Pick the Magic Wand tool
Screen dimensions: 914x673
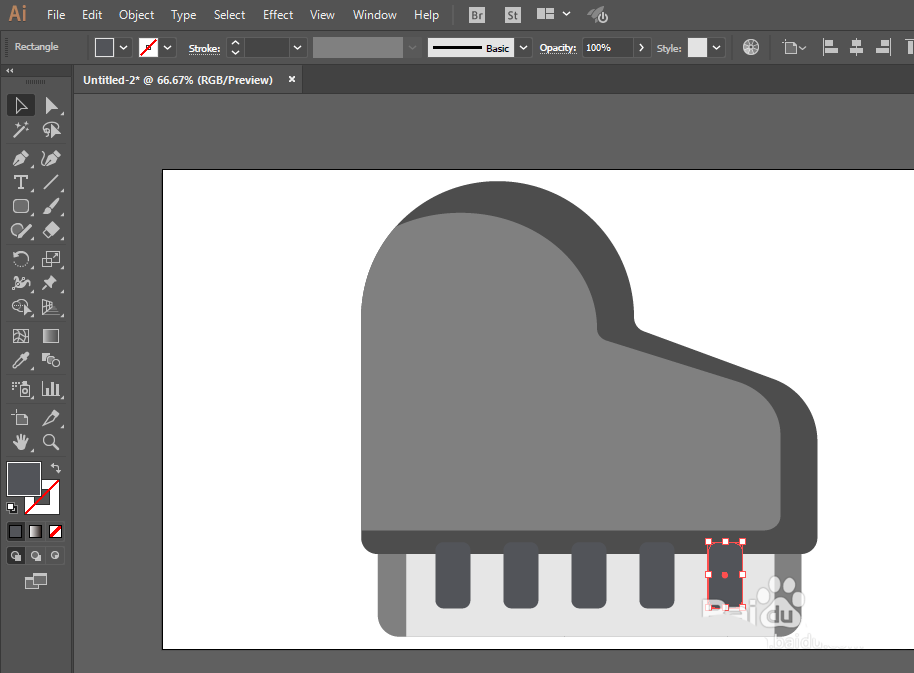coord(20,130)
